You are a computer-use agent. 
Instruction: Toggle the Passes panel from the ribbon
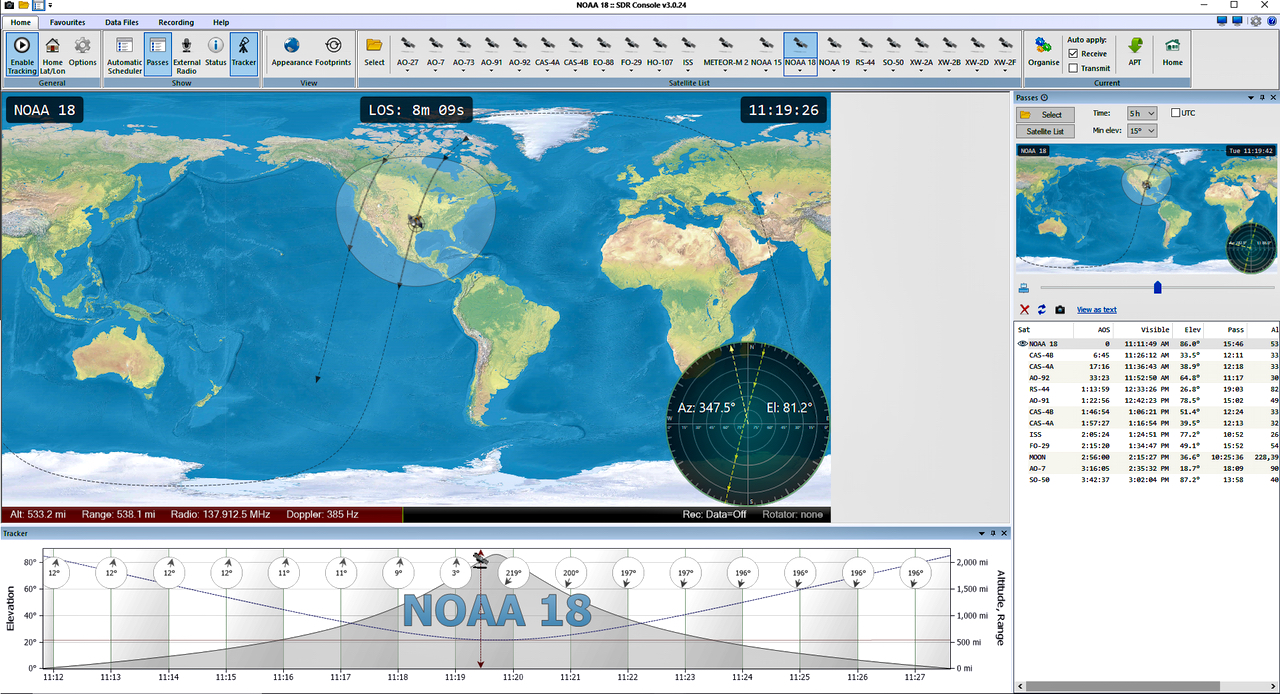(157, 53)
